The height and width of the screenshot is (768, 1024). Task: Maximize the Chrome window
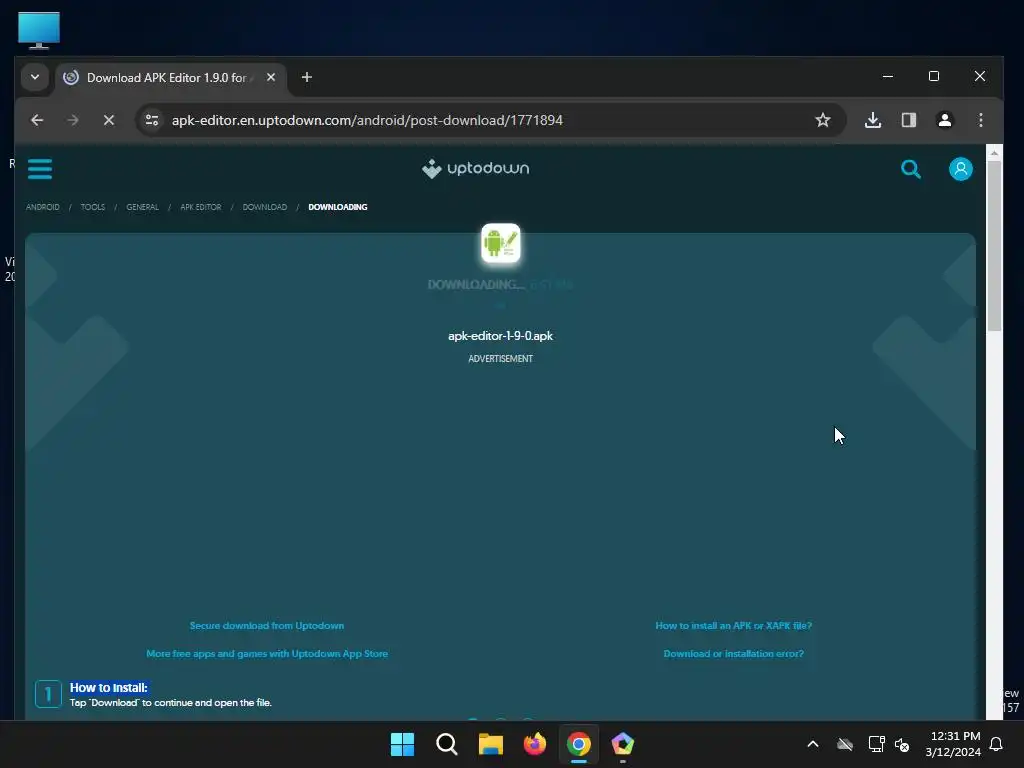(934, 76)
